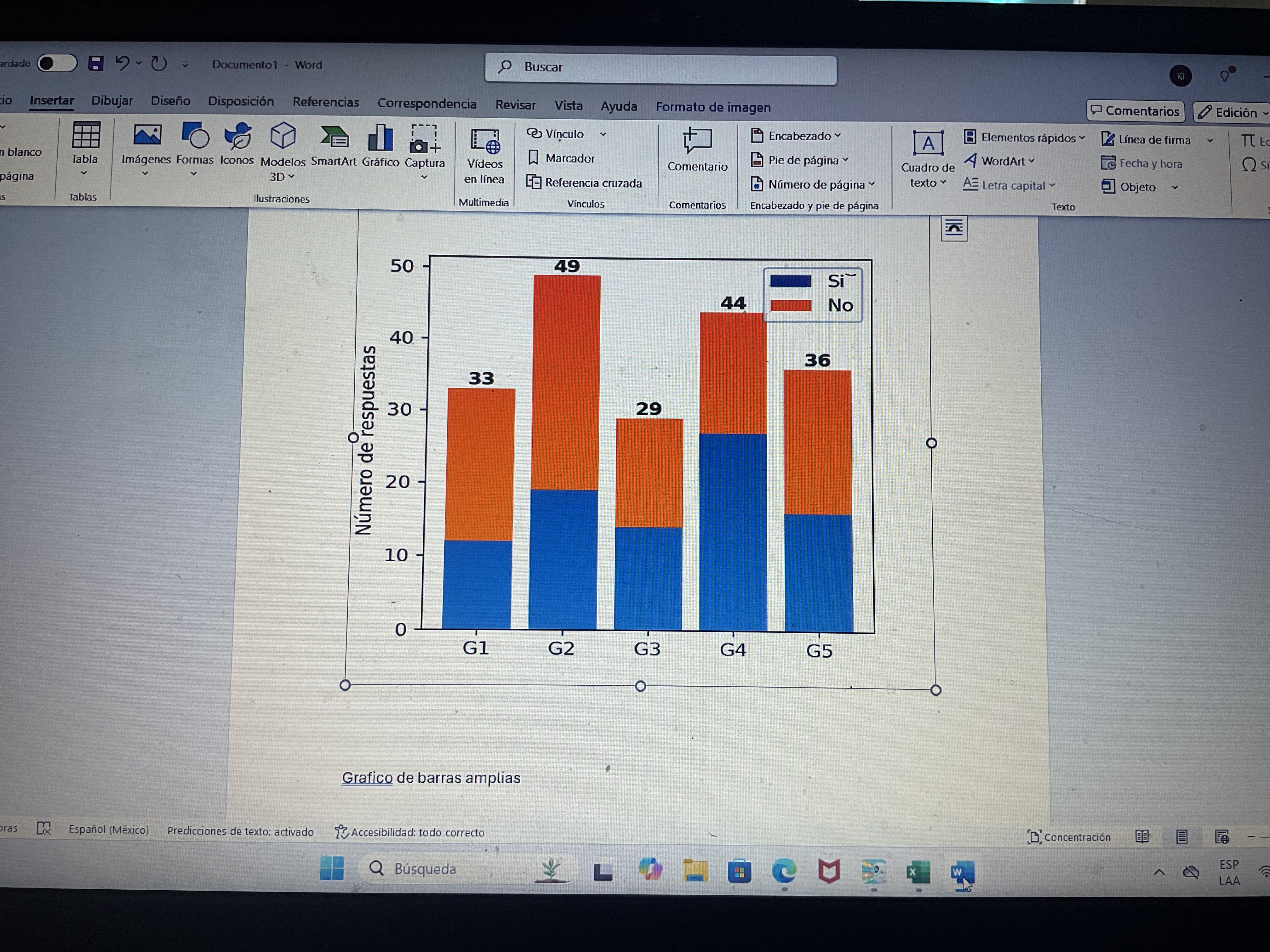Toggle Concentración focus mode
This screenshot has height=952, width=1270.
(x=1069, y=837)
